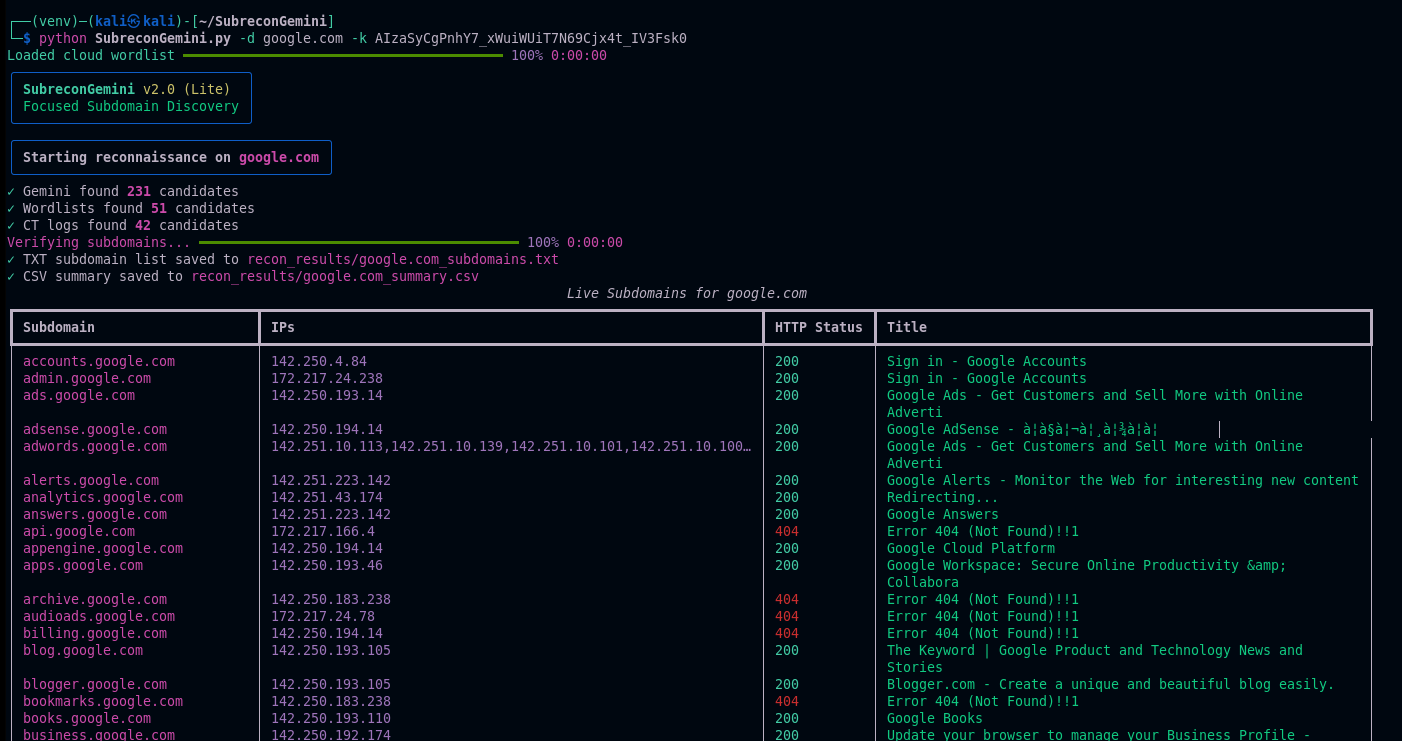Click the recon_results/google.com_subdomains.txt file path

pyautogui.click(x=403, y=259)
